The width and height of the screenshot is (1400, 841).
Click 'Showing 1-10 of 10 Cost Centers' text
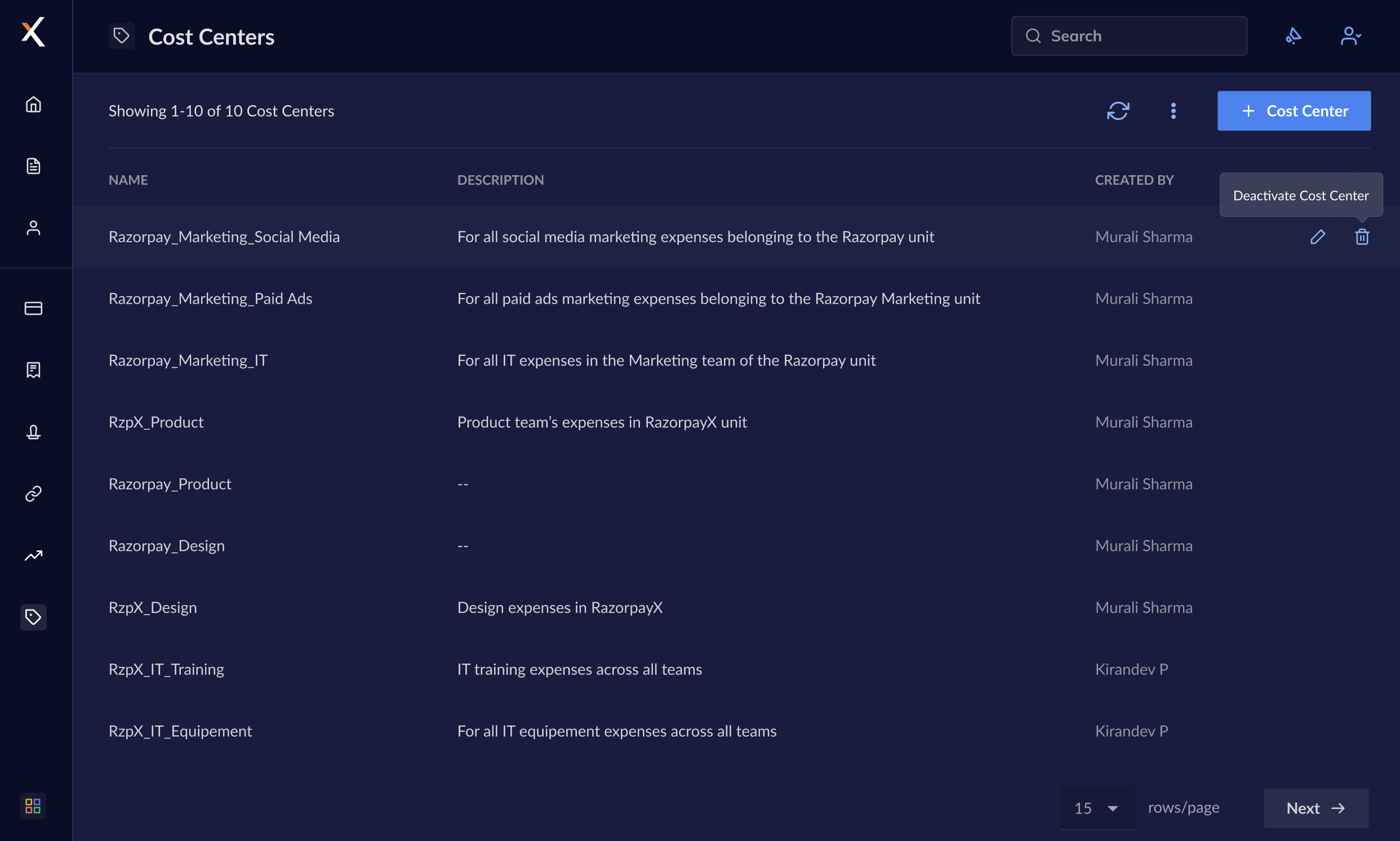pos(221,111)
